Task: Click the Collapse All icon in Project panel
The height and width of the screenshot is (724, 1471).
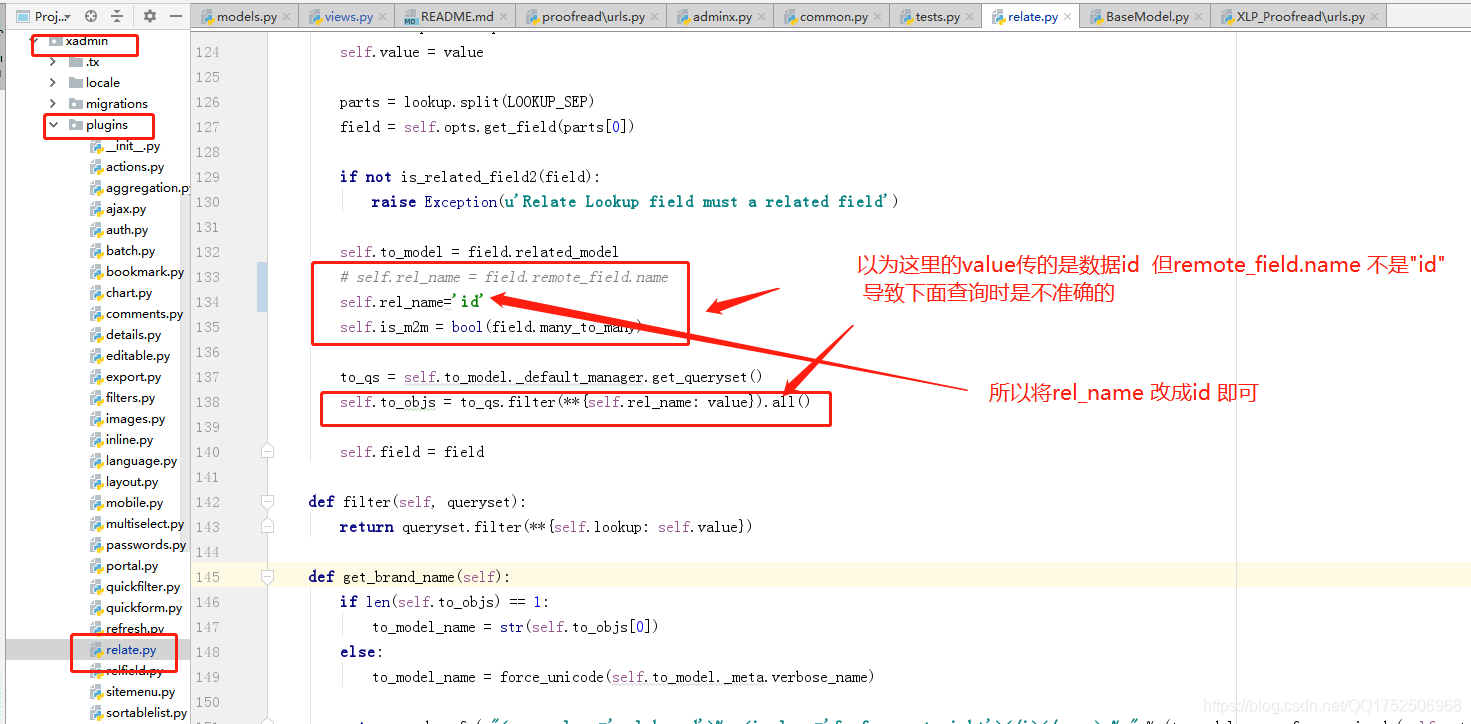Action: point(117,16)
